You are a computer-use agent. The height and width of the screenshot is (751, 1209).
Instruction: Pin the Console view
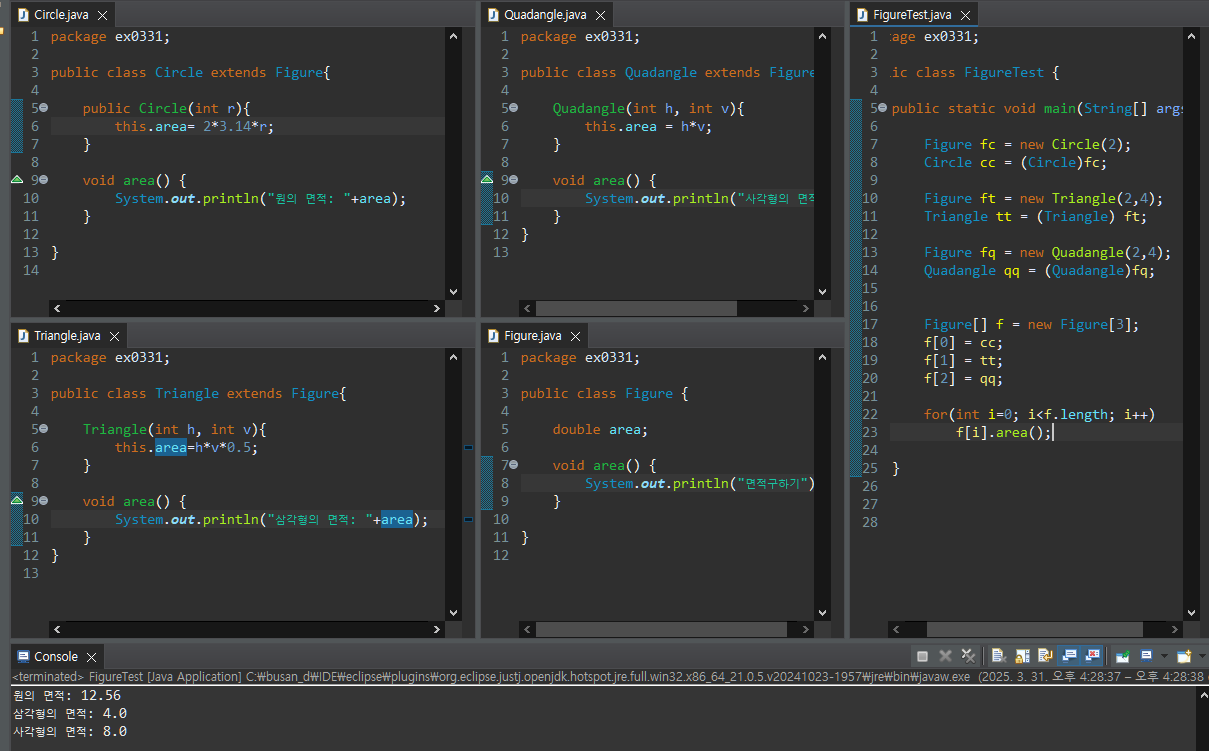click(x=1122, y=656)
